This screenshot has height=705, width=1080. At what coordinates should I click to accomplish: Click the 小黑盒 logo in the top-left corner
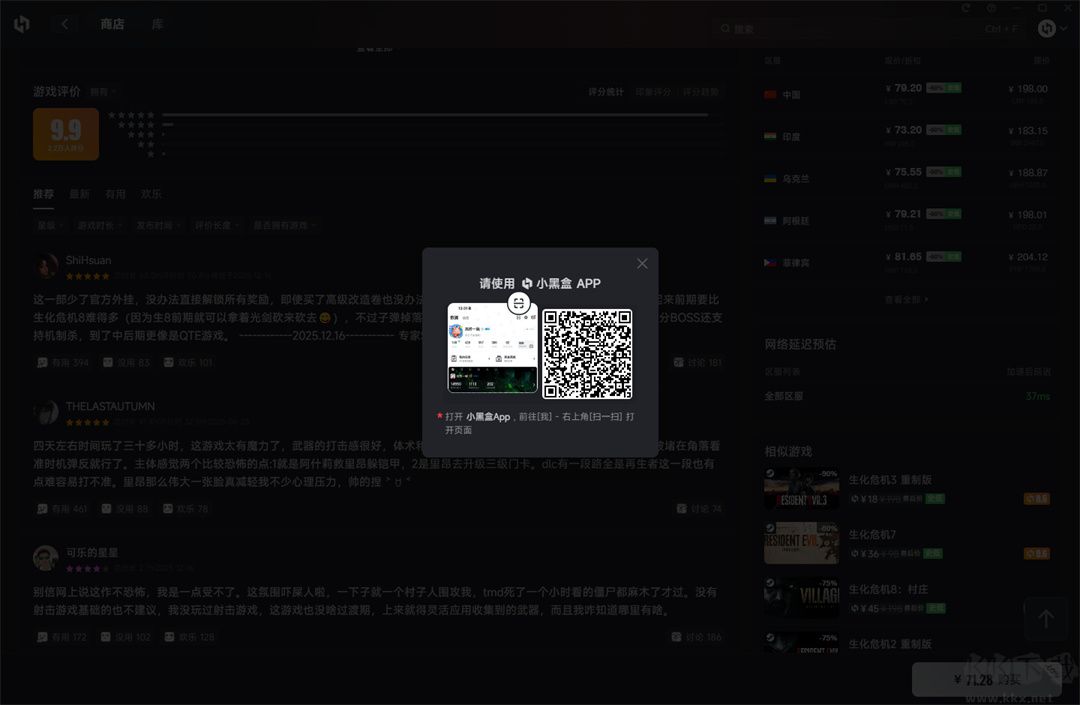pyautogui.click(x=22, y=25)
